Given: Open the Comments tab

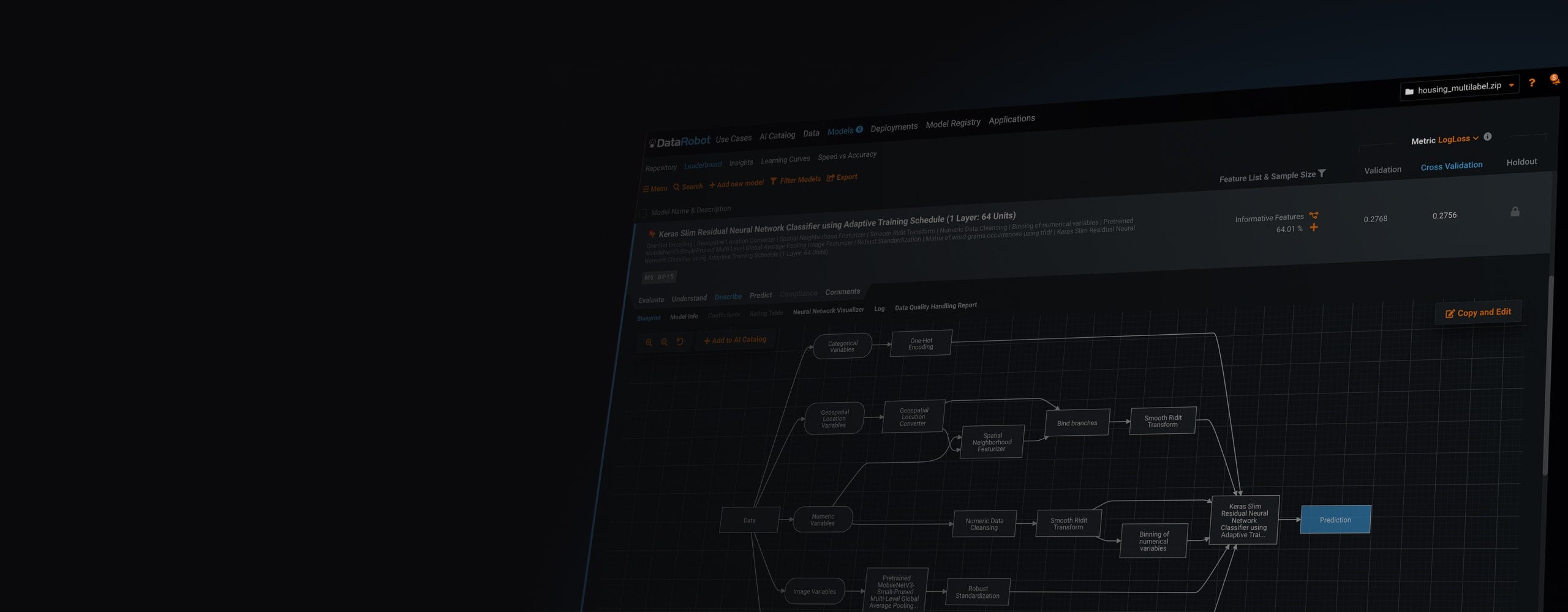Looking at the screenshot, I should click(x=842, y=292).
